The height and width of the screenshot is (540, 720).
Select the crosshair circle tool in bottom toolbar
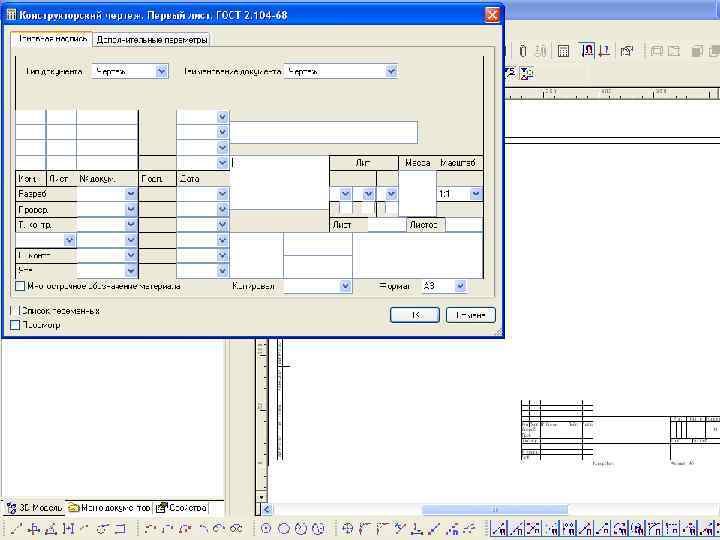(348, 529)
